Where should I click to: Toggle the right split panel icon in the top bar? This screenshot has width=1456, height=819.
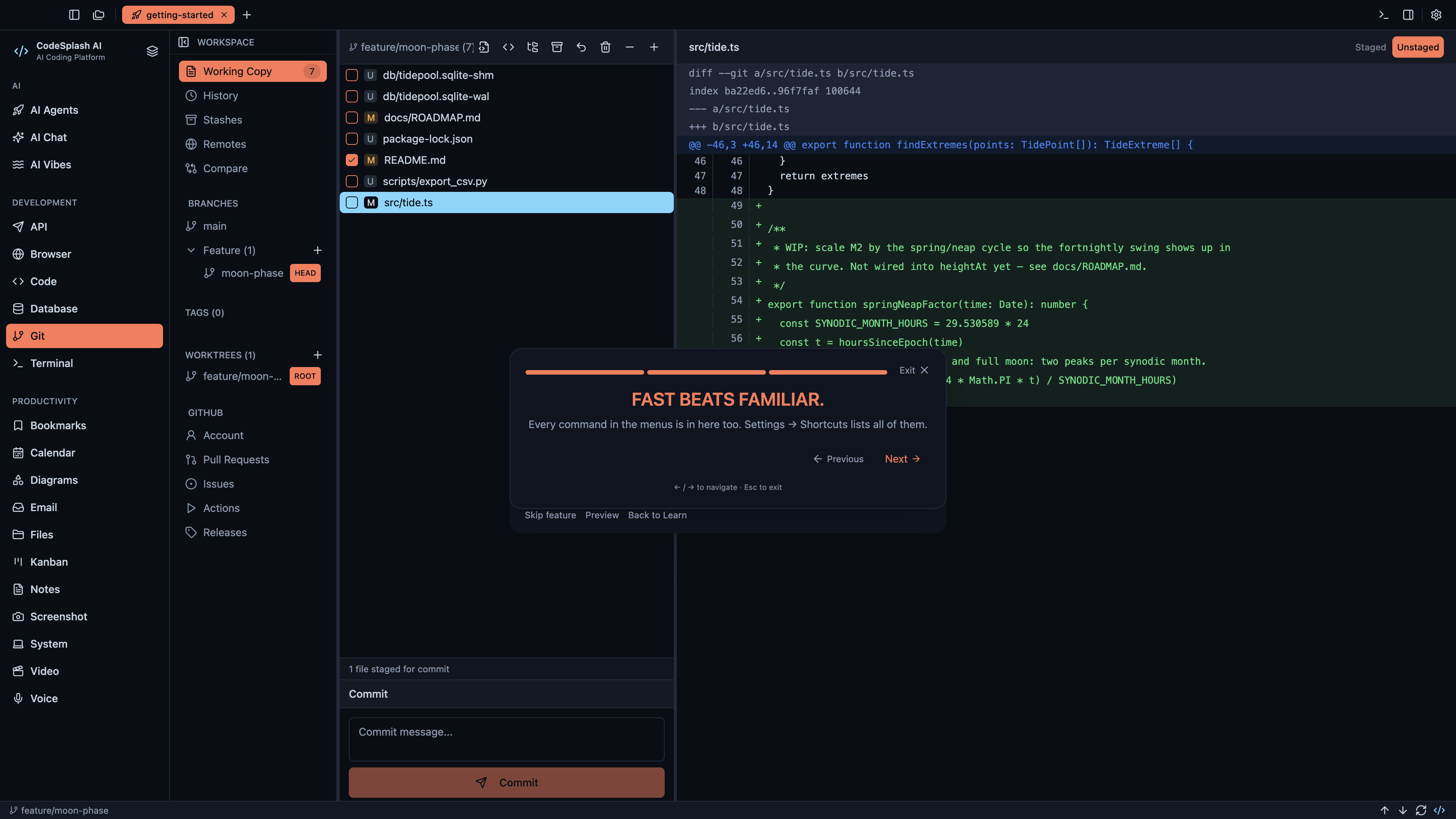click(x=1408, y=15)
